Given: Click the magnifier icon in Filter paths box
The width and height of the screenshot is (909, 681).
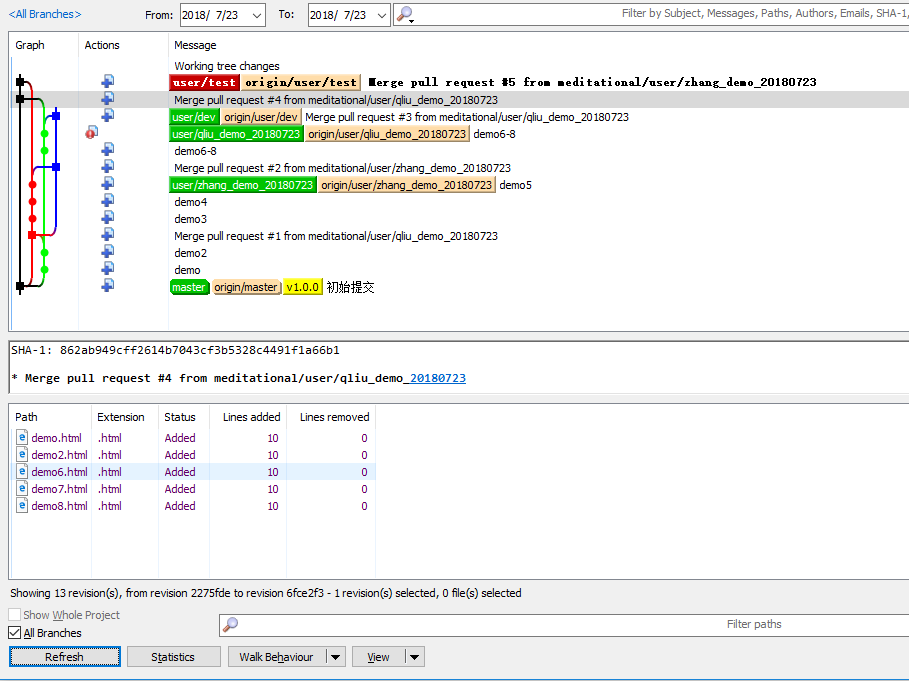Looking at the screenshot, I should point(231,625).
